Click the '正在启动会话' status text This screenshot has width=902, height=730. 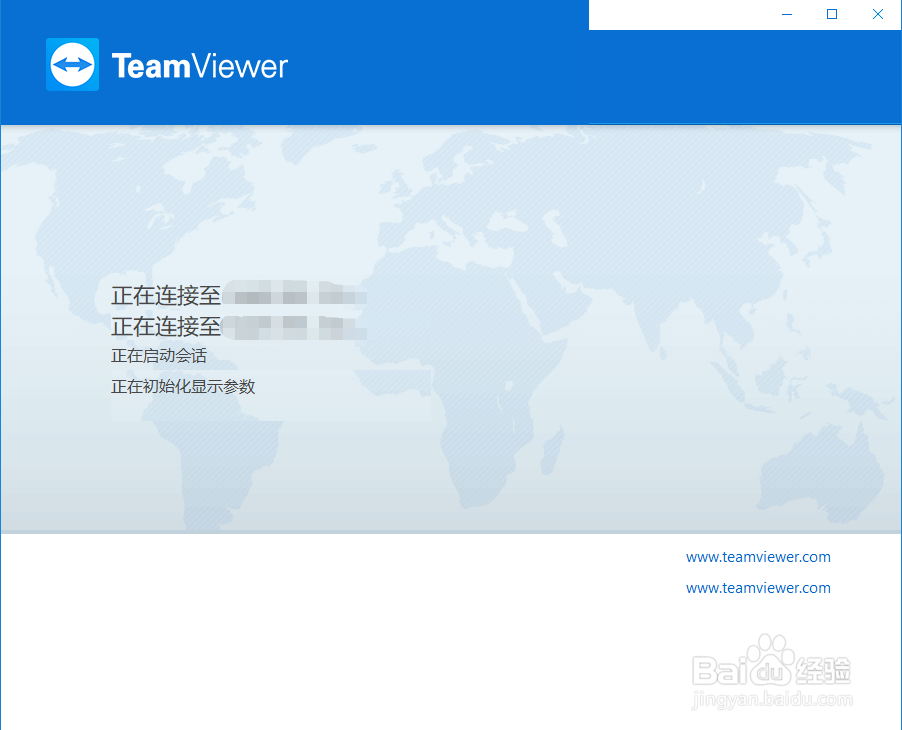click(x=159, y=356)
